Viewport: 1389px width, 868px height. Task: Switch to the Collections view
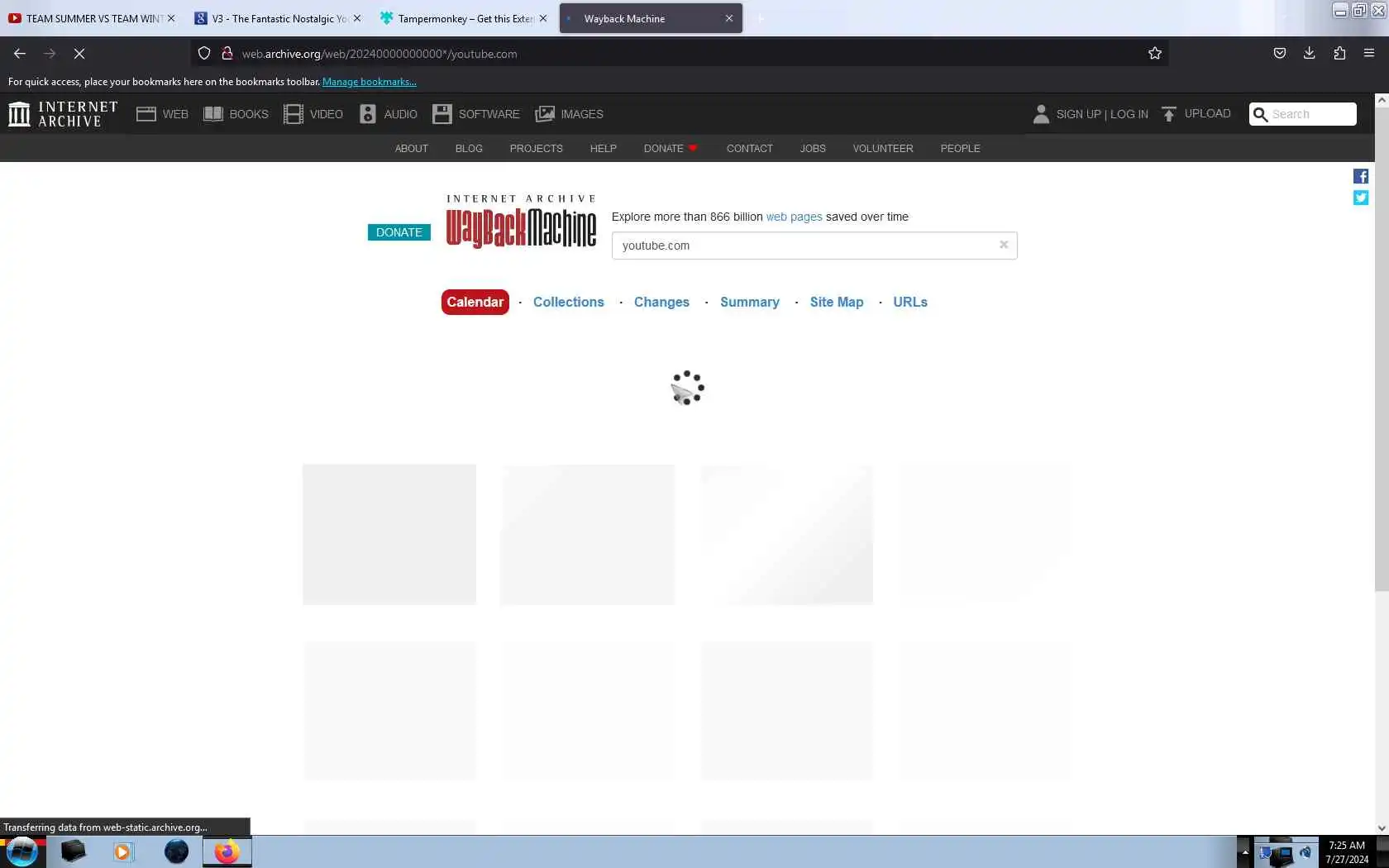click(569, 302)
